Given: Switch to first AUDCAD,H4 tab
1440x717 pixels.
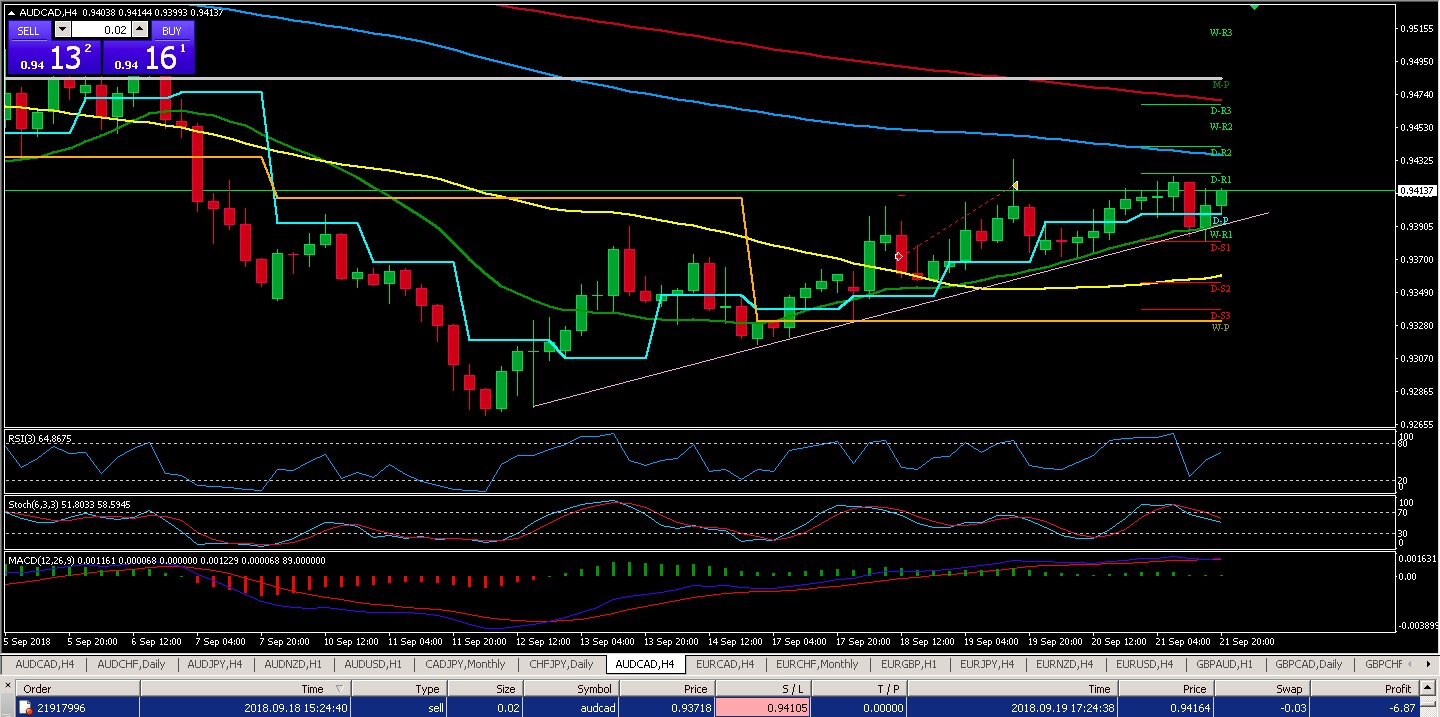Looking at the screenshot, I should click(x=45, y=664).
